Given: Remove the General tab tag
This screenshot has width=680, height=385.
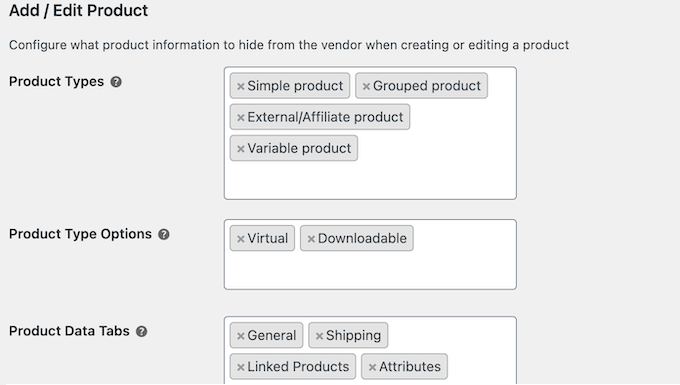Looking at the screenshot, I should coord(241,336).
